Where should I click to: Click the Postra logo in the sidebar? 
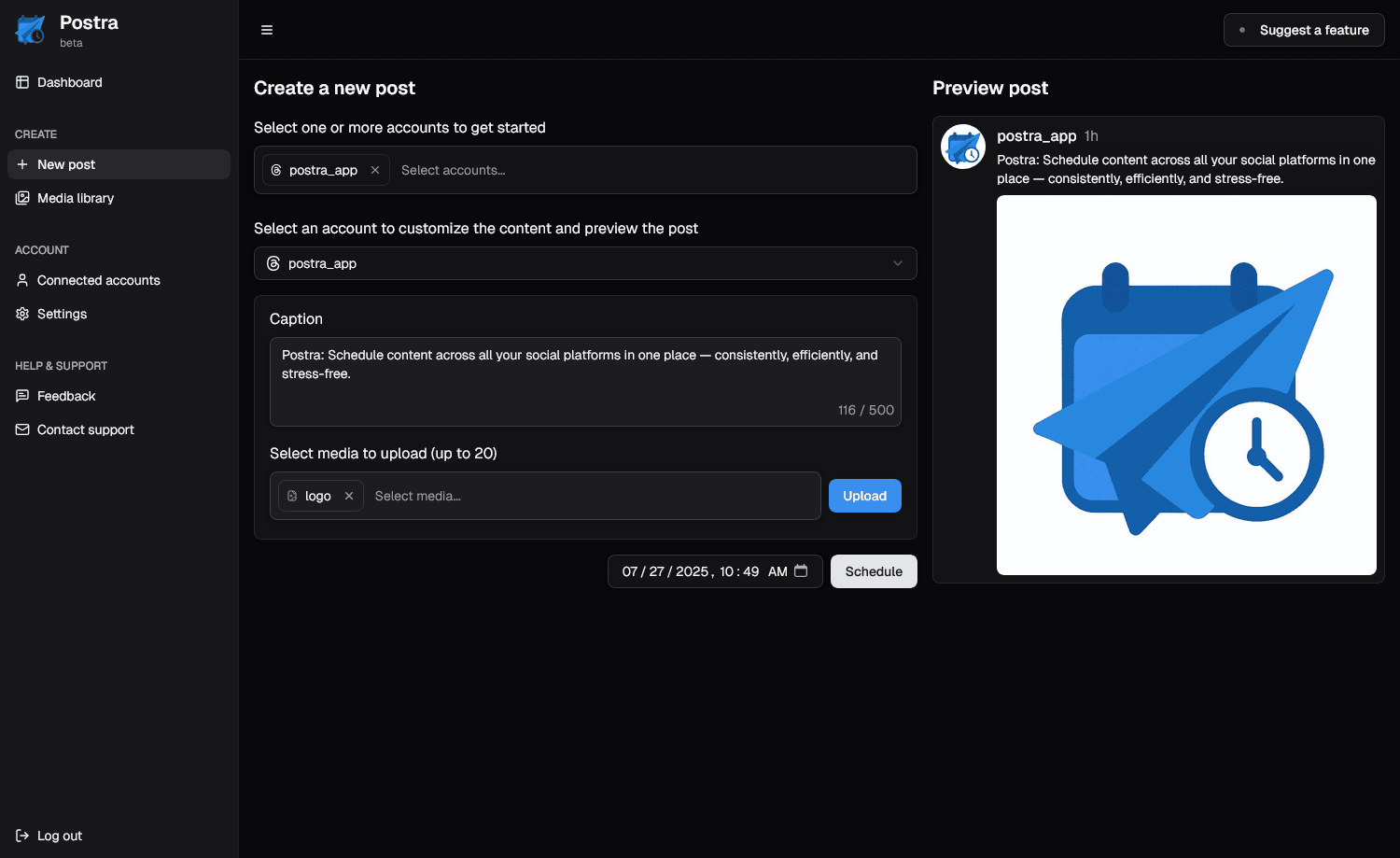pyautogui.click(x=31, y=30)
